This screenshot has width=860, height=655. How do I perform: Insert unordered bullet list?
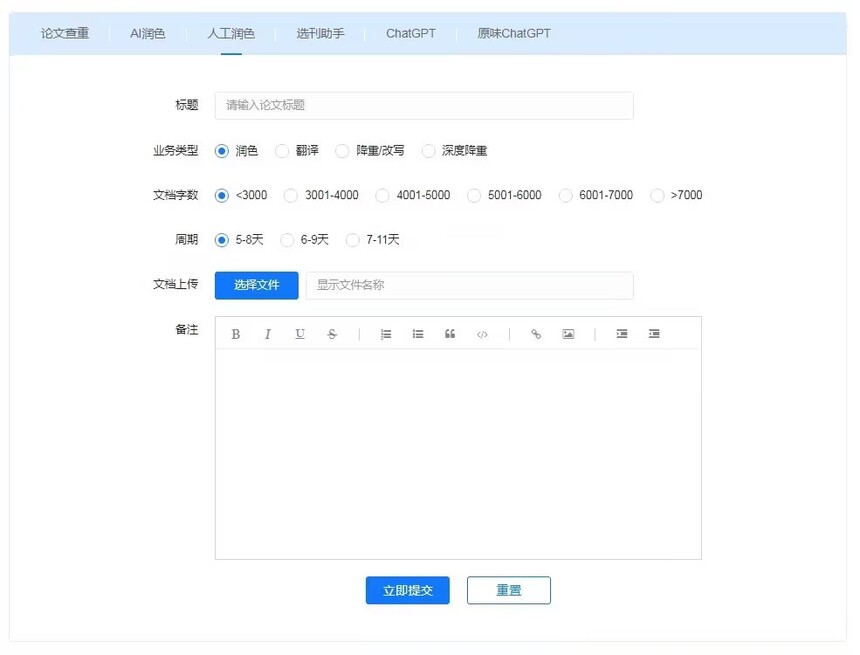coord(418,334)
